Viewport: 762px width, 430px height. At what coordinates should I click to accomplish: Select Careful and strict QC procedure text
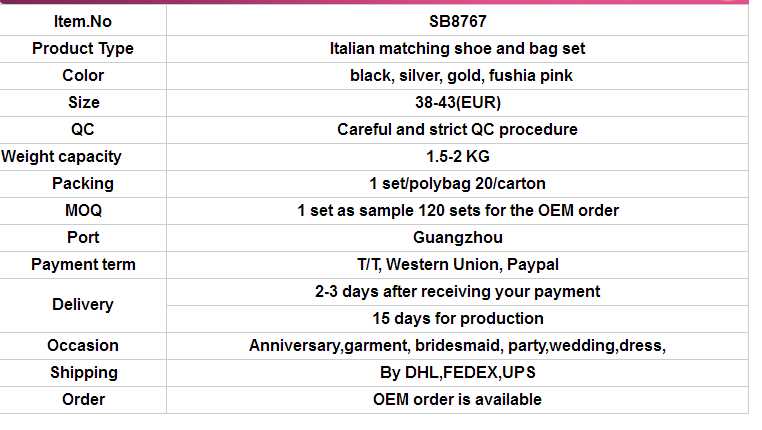coord(457,129)
